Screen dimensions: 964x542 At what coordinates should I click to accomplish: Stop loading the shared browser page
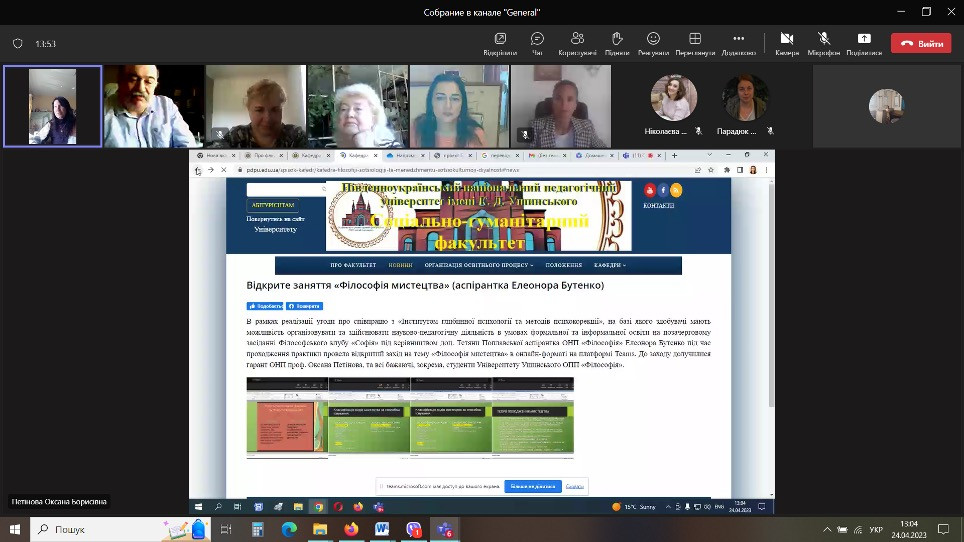[223, 170]
